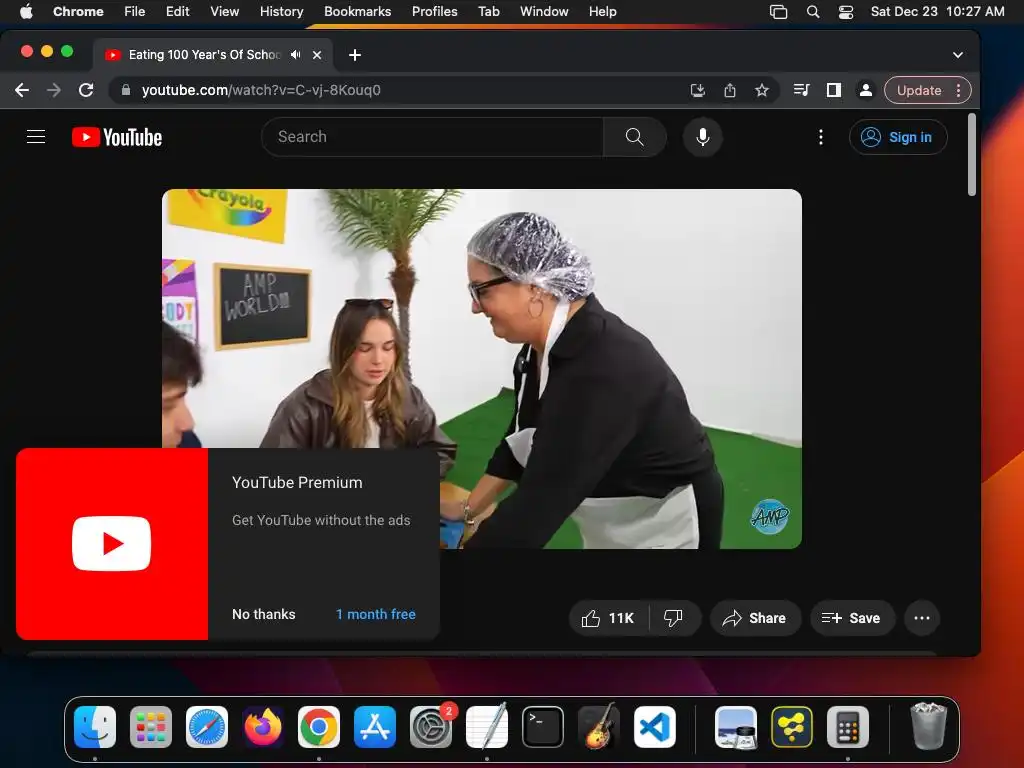Image resolution: width=1024 pixels, height=768 pixels.
Task: Open Spotlight search in menu bar
Action: pos(813,12)
